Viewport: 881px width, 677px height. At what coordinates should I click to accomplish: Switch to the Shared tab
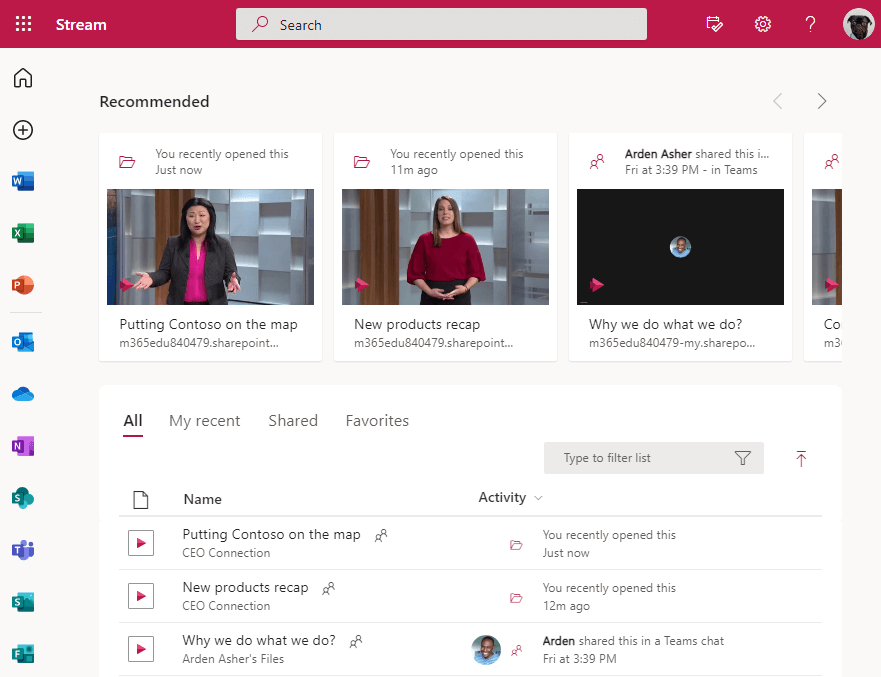tap(292, 420)
